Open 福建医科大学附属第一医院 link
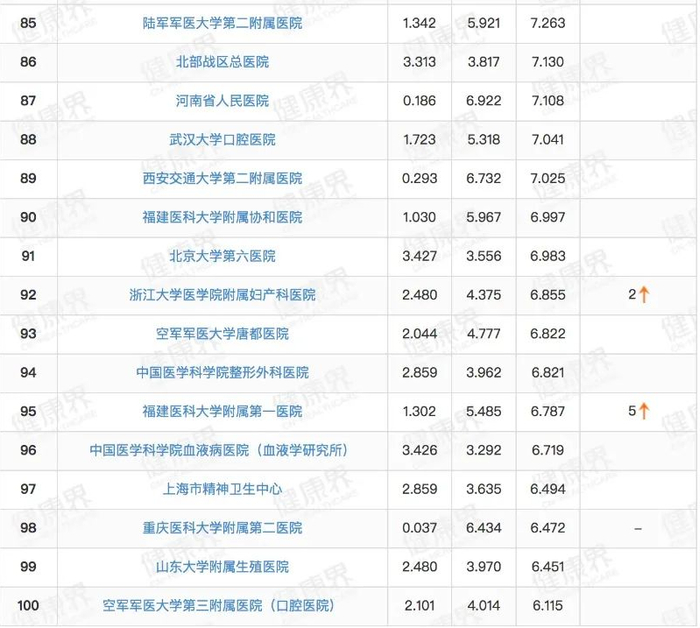700x628 pixels. [x=222, y=411]
